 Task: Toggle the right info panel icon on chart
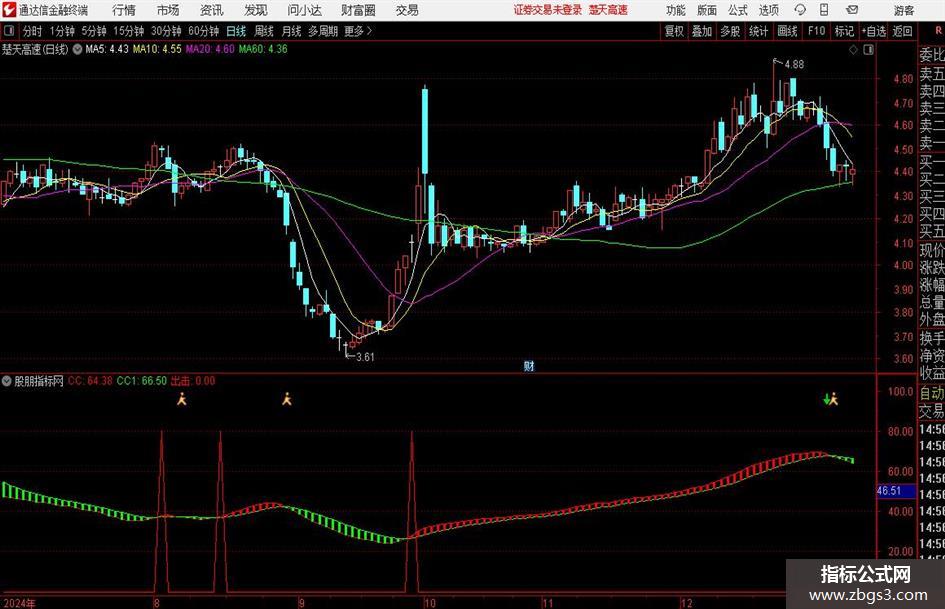click(868, 49)
